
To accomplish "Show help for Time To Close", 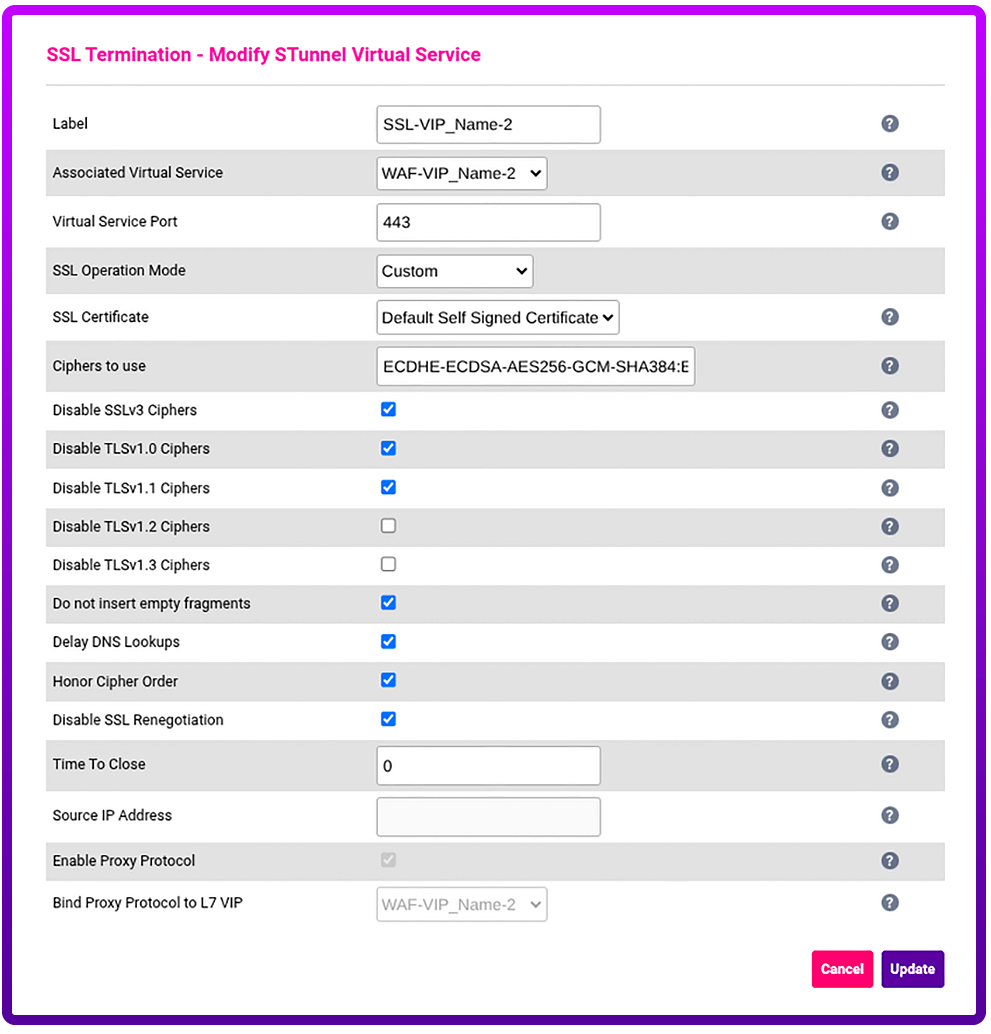I will click(x=889, y=764).
